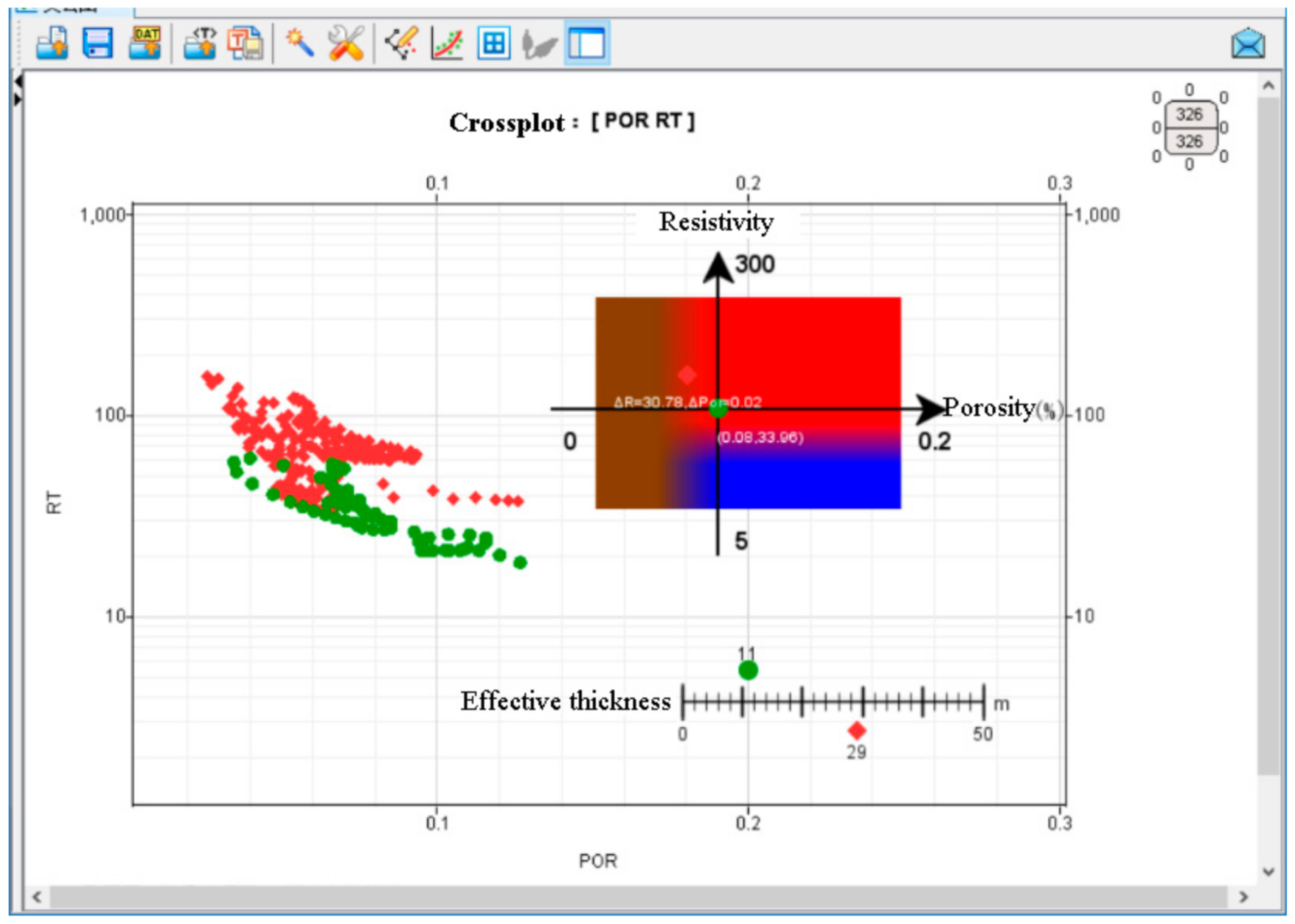Activate the polygon drawing pencil tool
This screenshot has width=1295, height=924.
click(402, 43)
